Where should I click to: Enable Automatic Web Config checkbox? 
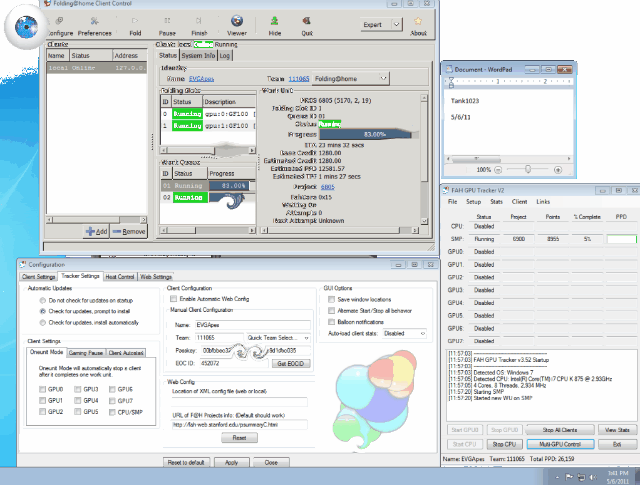click(174, 299)
